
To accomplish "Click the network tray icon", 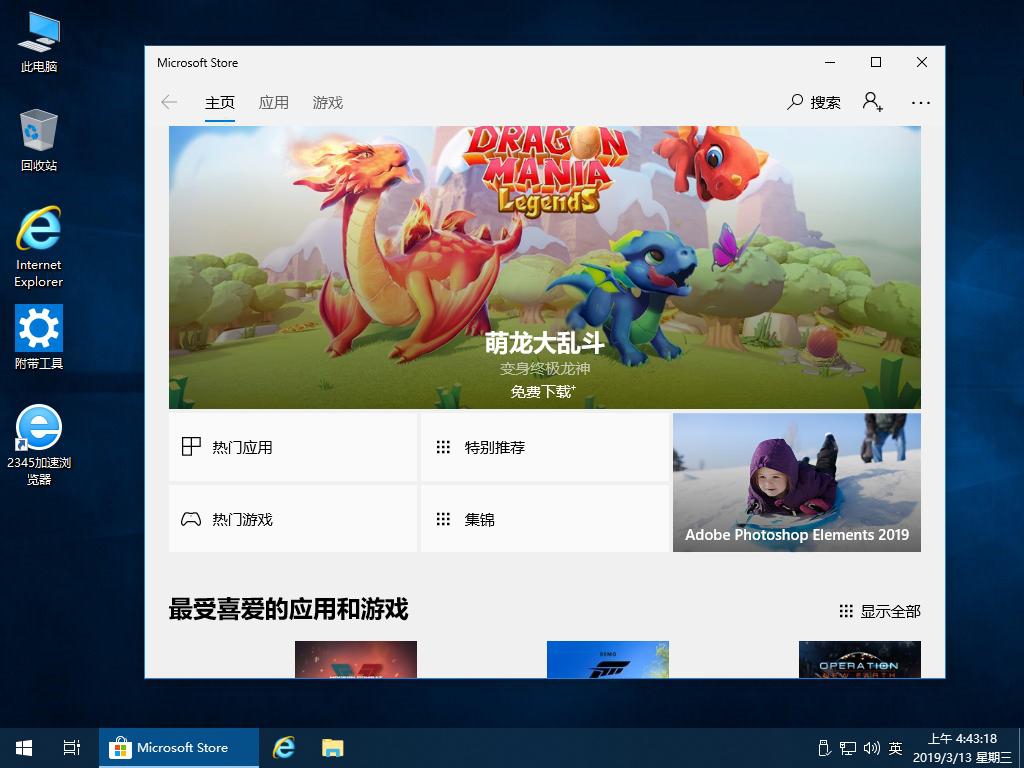I will (848, 748).
